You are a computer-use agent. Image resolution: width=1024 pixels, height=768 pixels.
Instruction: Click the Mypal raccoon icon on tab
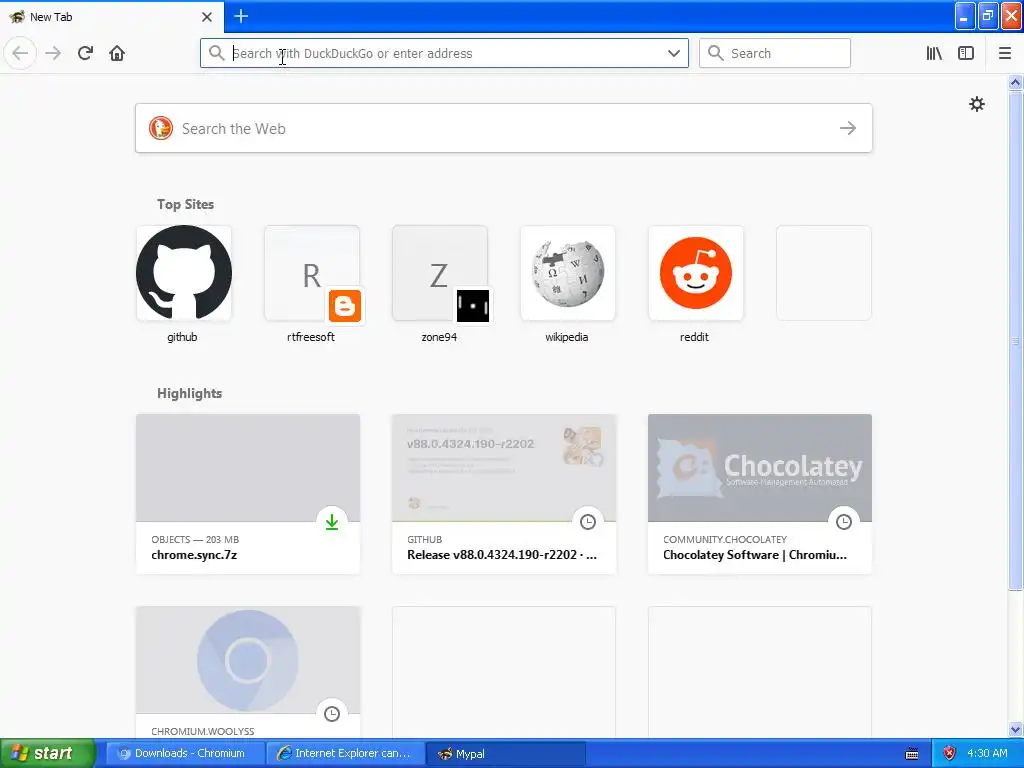(16, 16)
